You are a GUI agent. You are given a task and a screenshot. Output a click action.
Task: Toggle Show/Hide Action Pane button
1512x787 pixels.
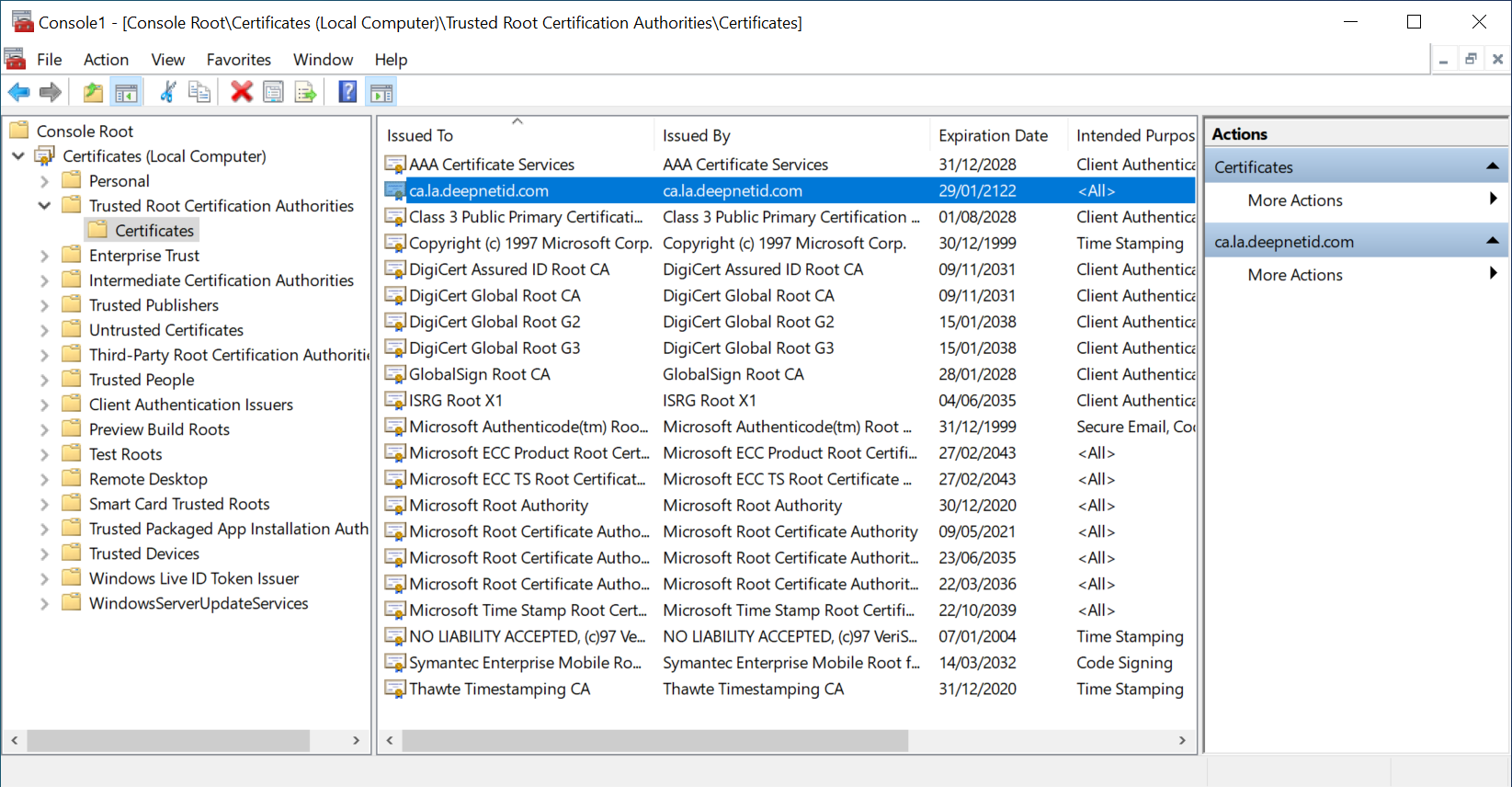(x=381, y=92)
